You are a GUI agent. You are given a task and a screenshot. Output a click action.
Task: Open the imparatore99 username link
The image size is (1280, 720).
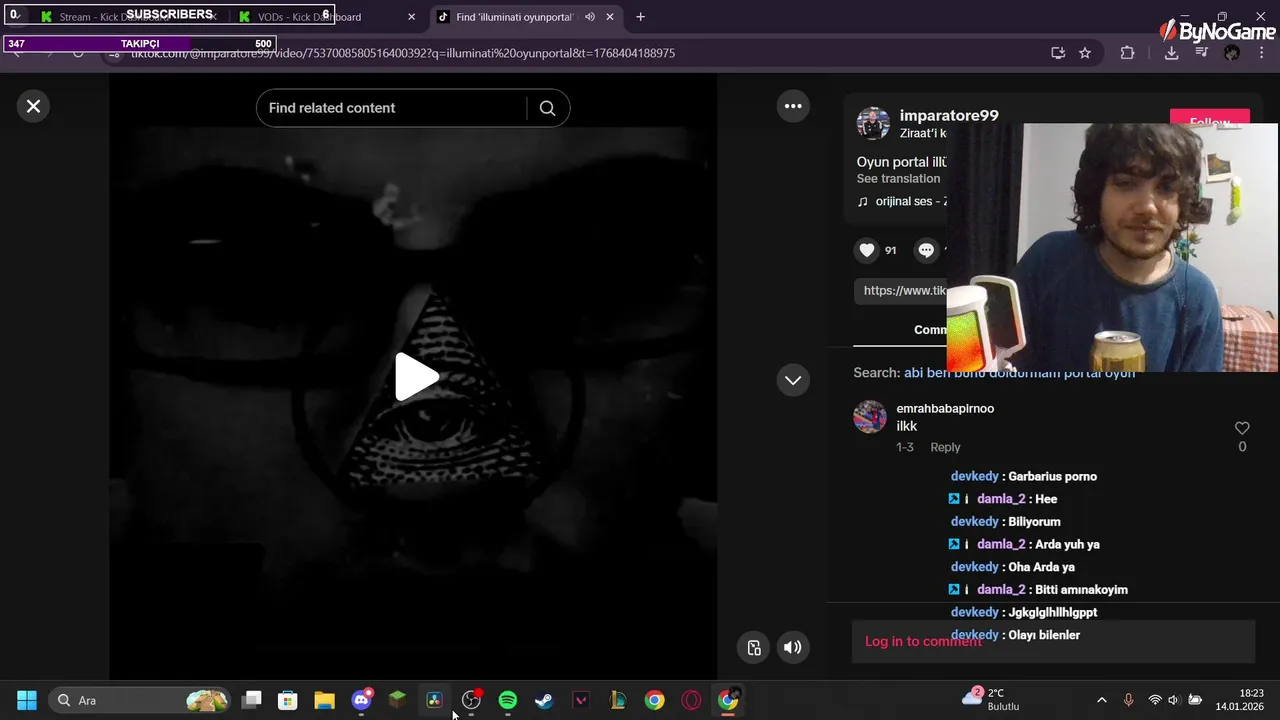click(x=949, y=116)
